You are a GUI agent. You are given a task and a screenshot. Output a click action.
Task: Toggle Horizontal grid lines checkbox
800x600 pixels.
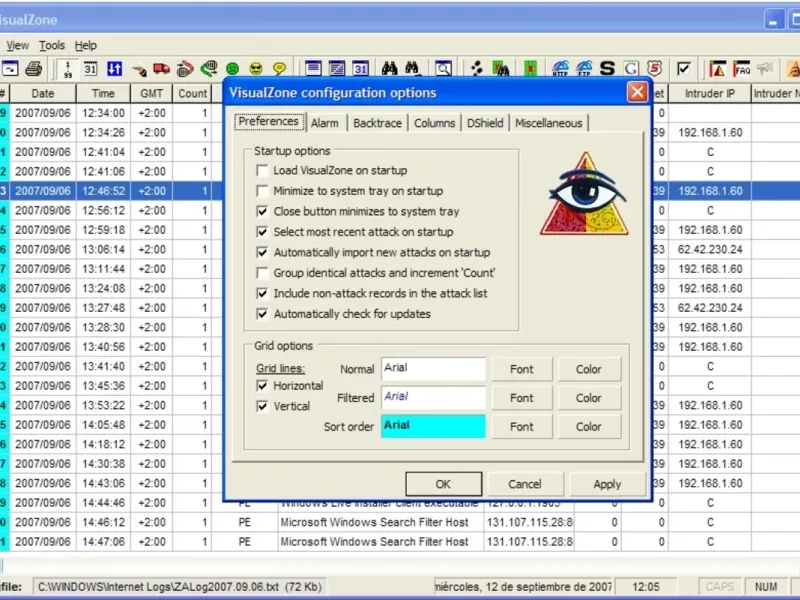262,386
